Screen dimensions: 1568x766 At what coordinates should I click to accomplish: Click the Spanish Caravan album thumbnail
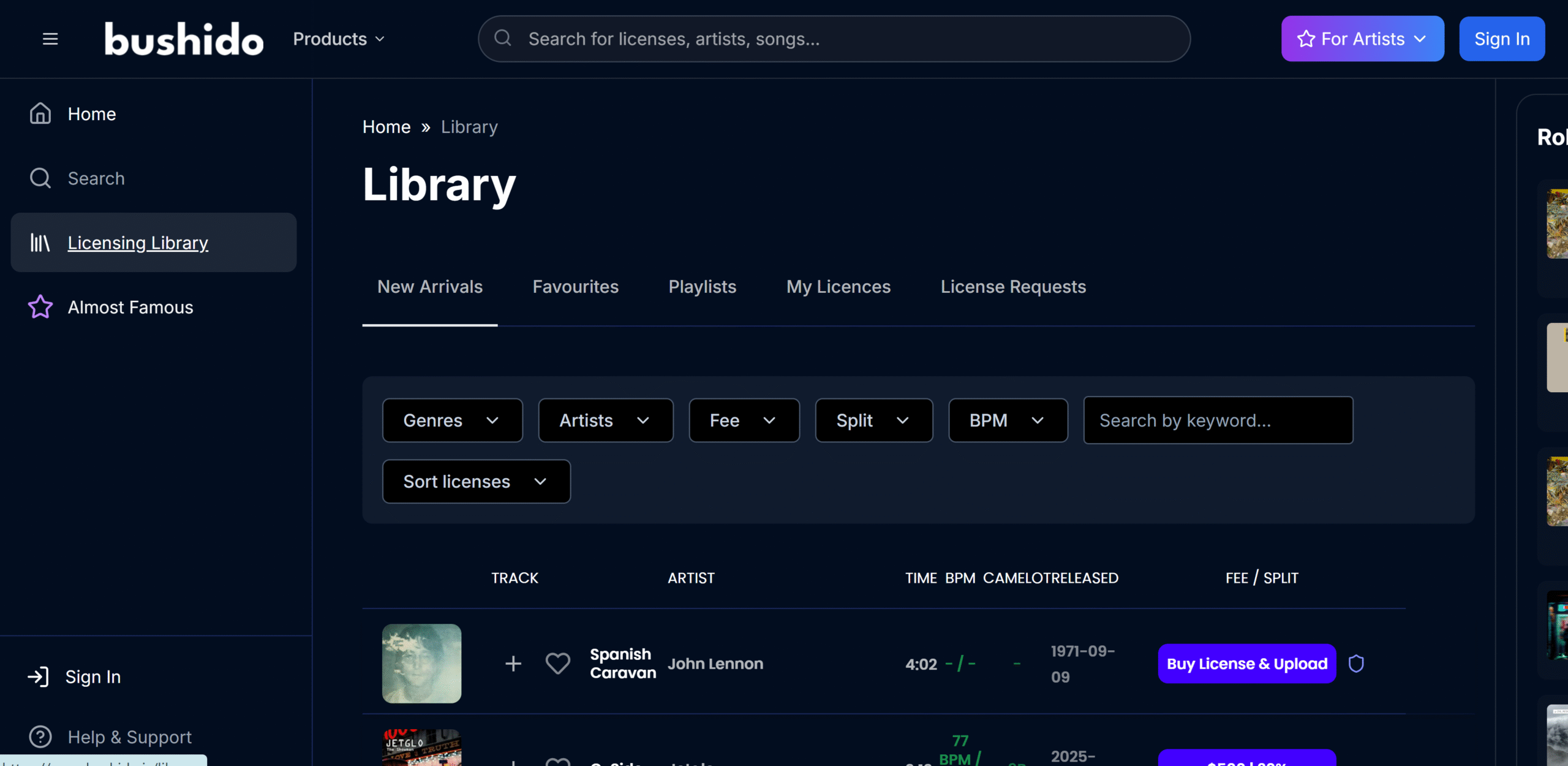421,664
